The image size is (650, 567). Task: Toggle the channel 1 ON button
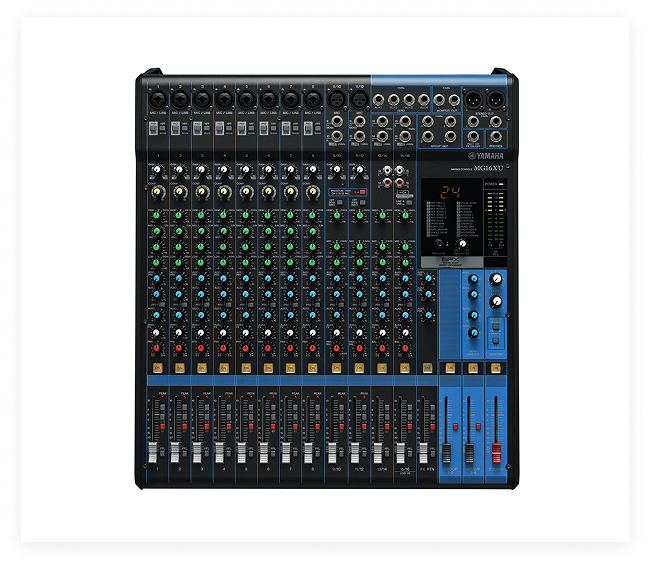(157, 368)
